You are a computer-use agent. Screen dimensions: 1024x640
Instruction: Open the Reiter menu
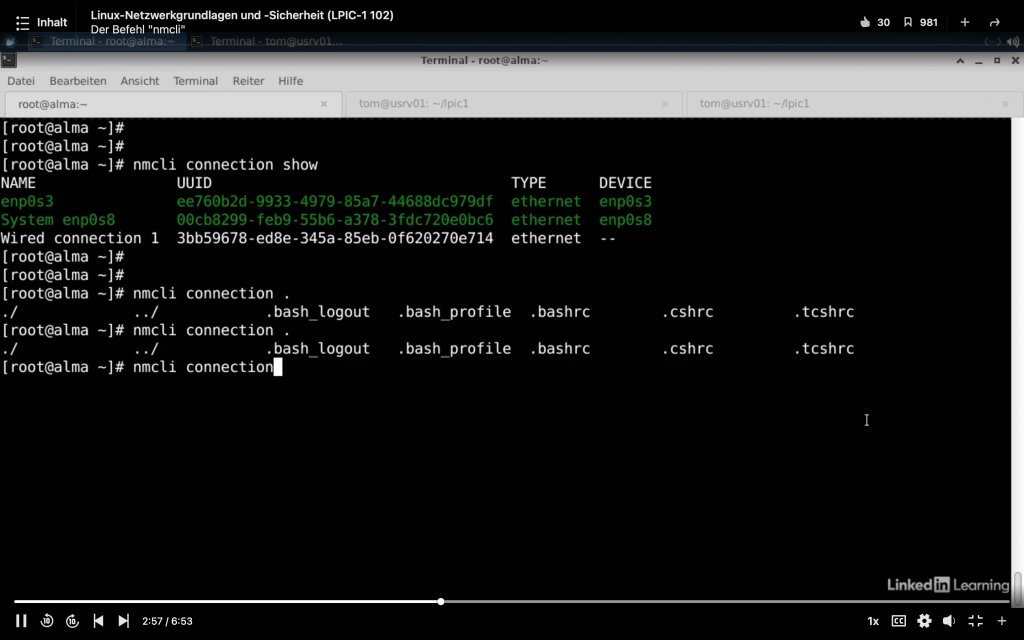pyautogui.click(x=248, y=81)
